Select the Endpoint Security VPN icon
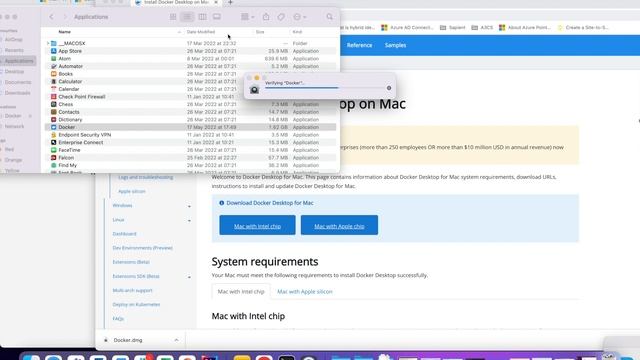640x360 pixels. pos(53,135)
